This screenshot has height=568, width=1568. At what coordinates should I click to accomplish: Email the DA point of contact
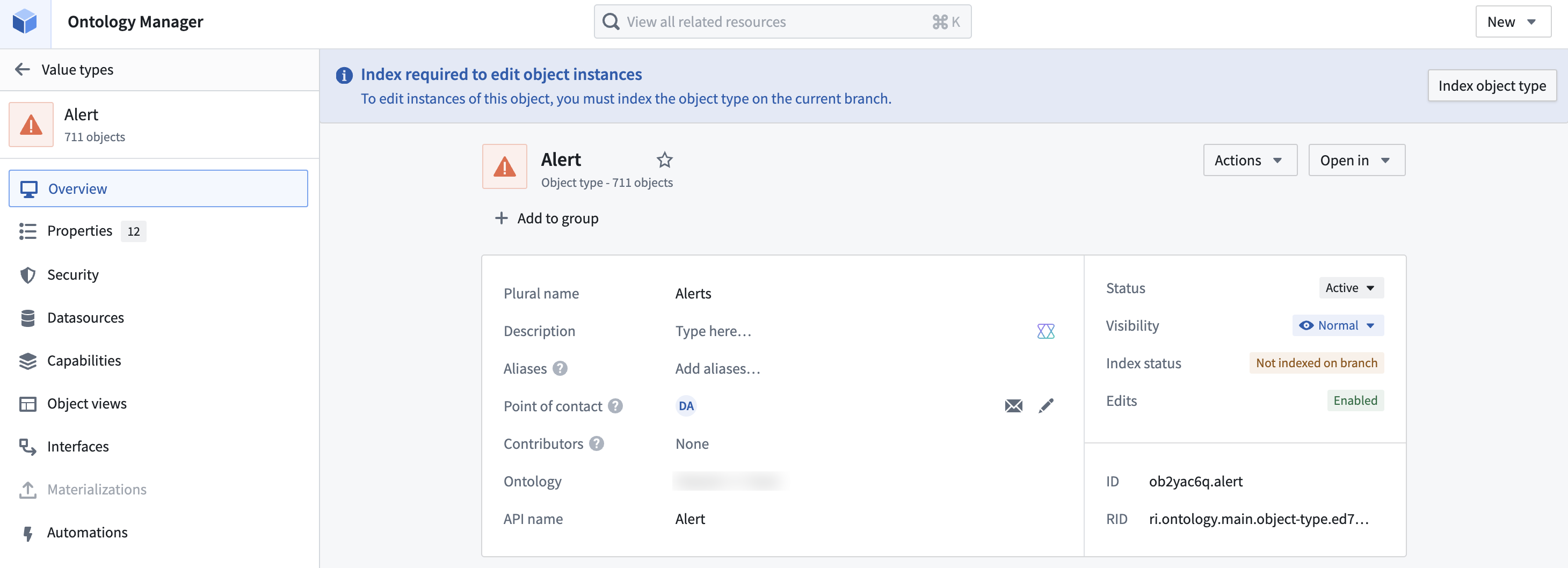pos(1012,405)
